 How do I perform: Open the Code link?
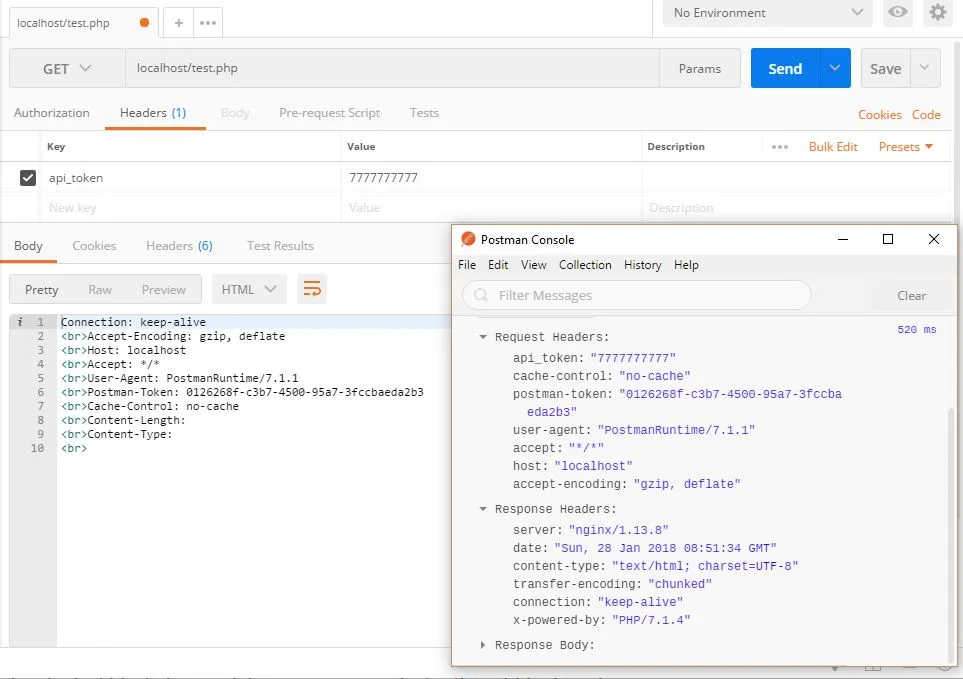[x=926, y=115]
